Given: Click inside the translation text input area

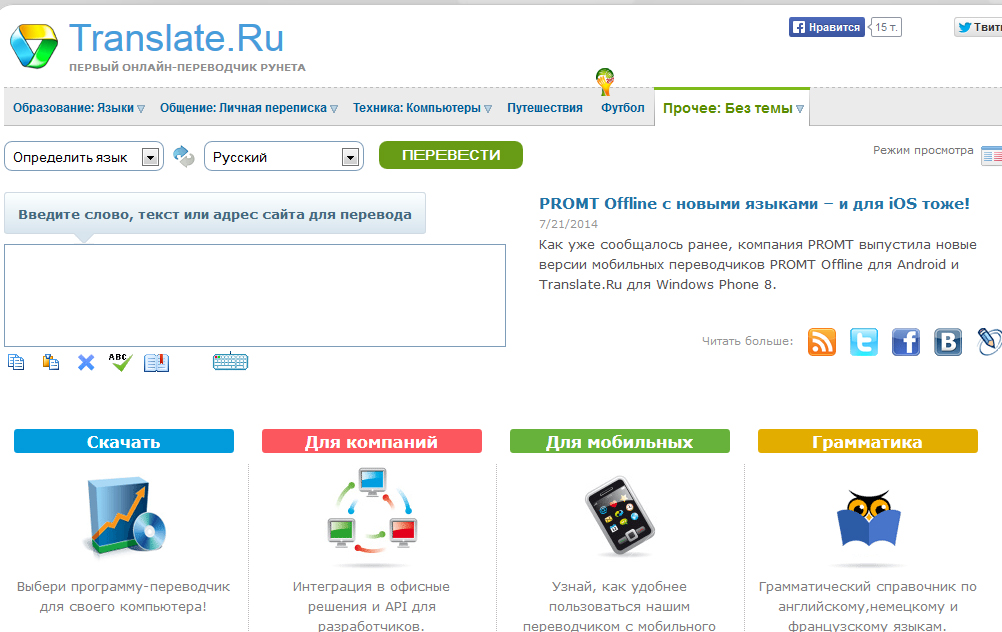Looking at the screenshot, I should point(254,295).
